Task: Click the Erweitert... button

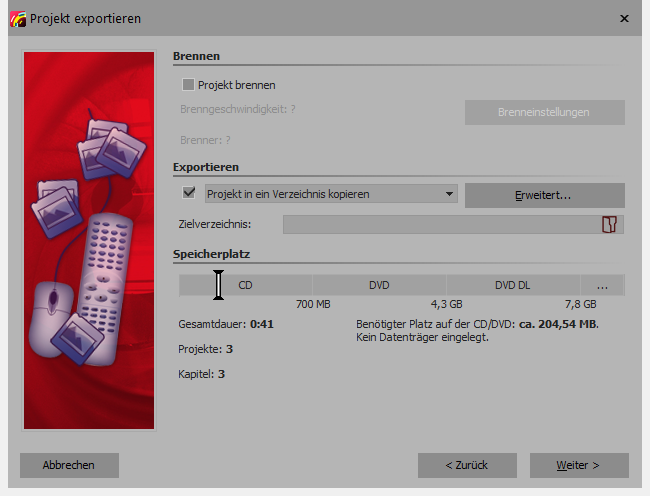Action: click(544, 195)
